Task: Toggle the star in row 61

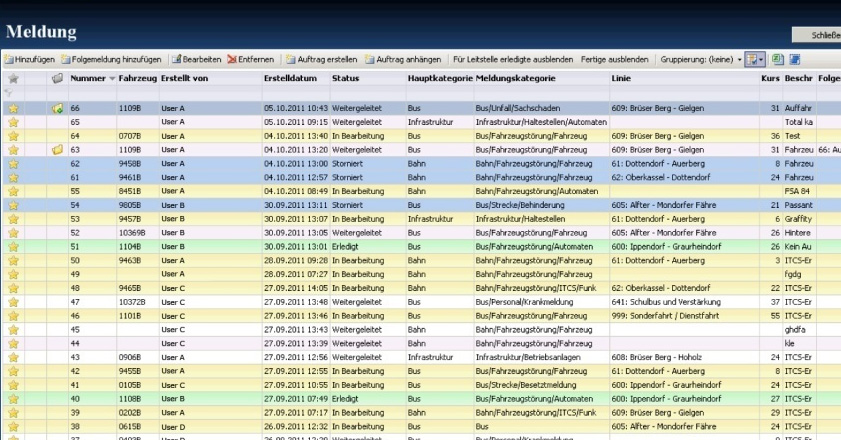Action: tap(13, 178)
